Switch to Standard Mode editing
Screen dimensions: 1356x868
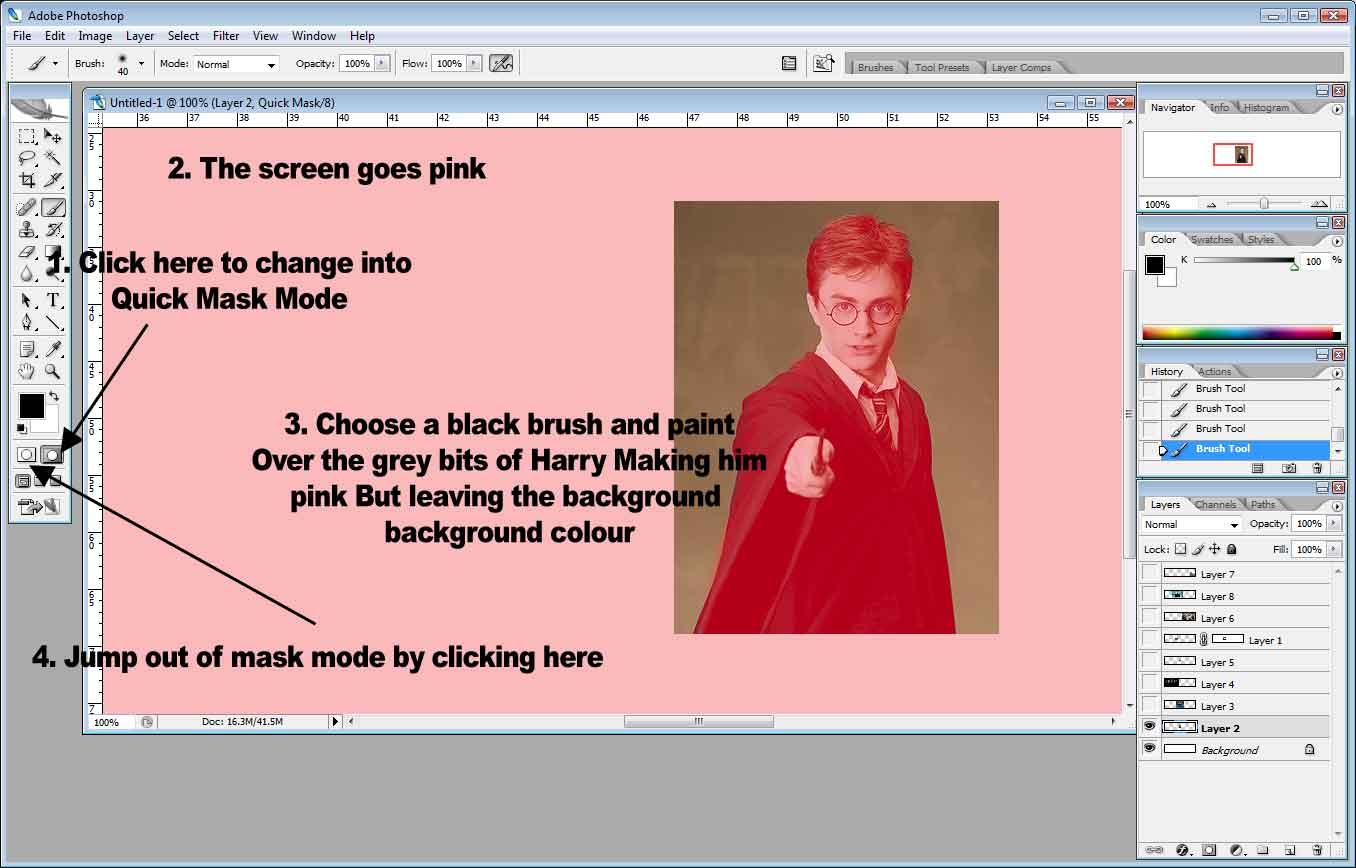coord(27,454)
